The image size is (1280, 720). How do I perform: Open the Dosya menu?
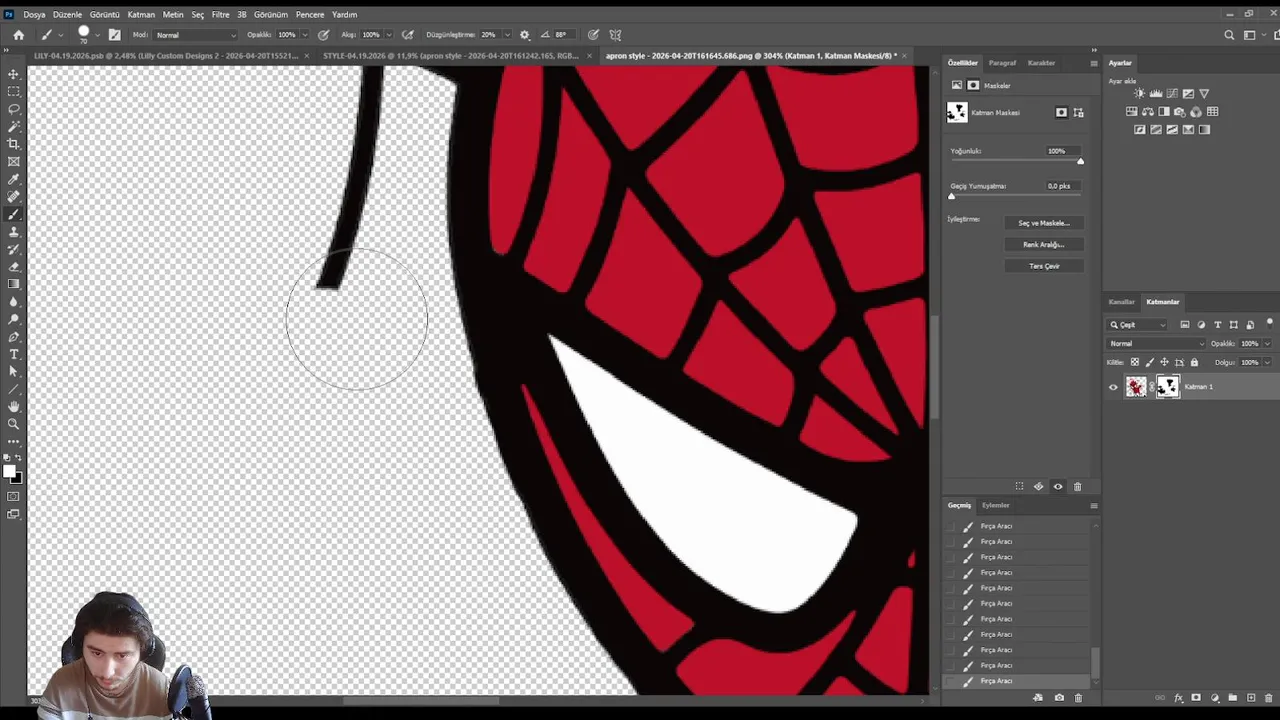pyautogui.click(x=34, y=15)
